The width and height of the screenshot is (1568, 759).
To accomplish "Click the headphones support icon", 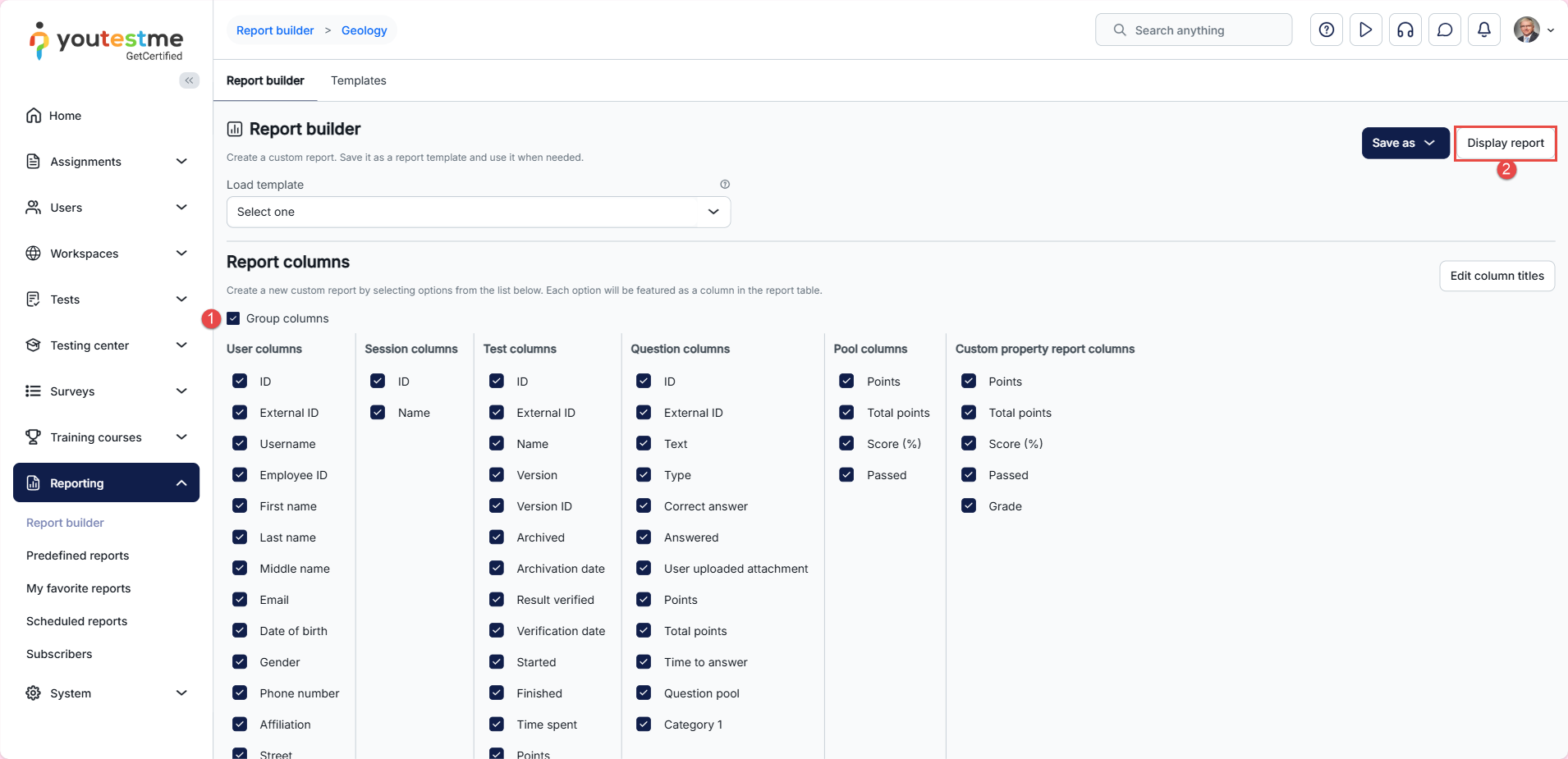I will coord(1405,30).
